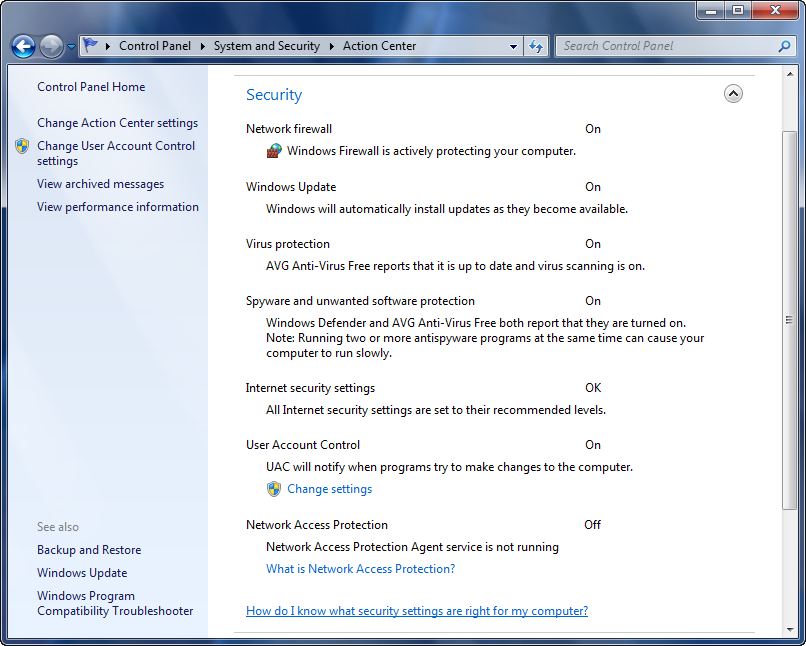Click the Security section heading
Viewport: 806px width, 646px height.
point(274,95)
